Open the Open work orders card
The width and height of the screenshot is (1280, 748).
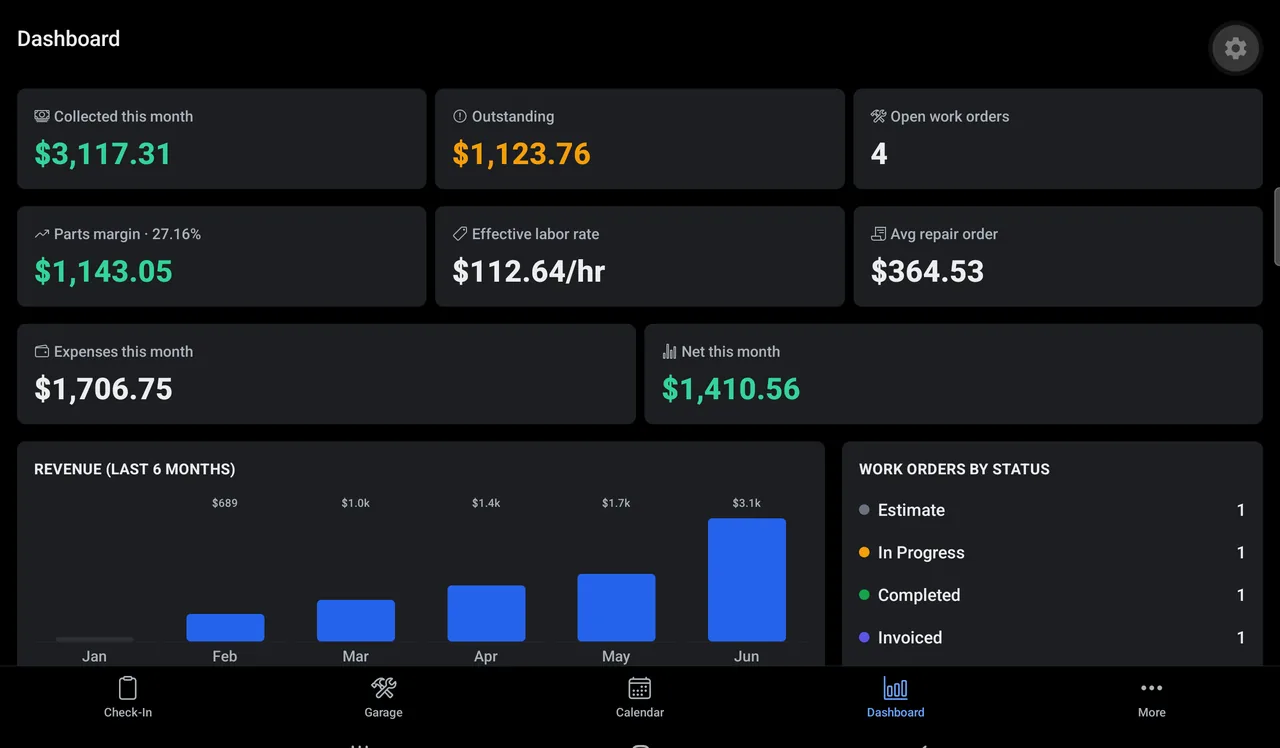point(1058,139)
